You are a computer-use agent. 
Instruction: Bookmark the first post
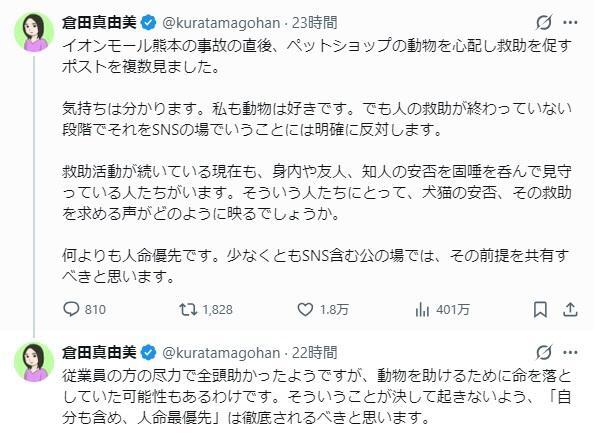click(x=540, y=309)
